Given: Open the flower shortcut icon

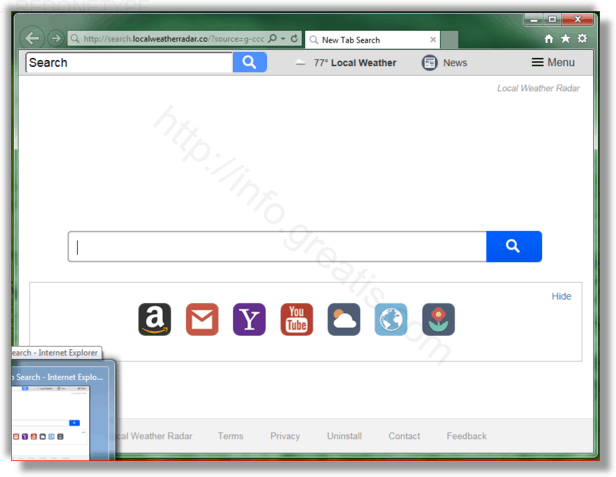Looking at the screenshot, I should 438,319.
